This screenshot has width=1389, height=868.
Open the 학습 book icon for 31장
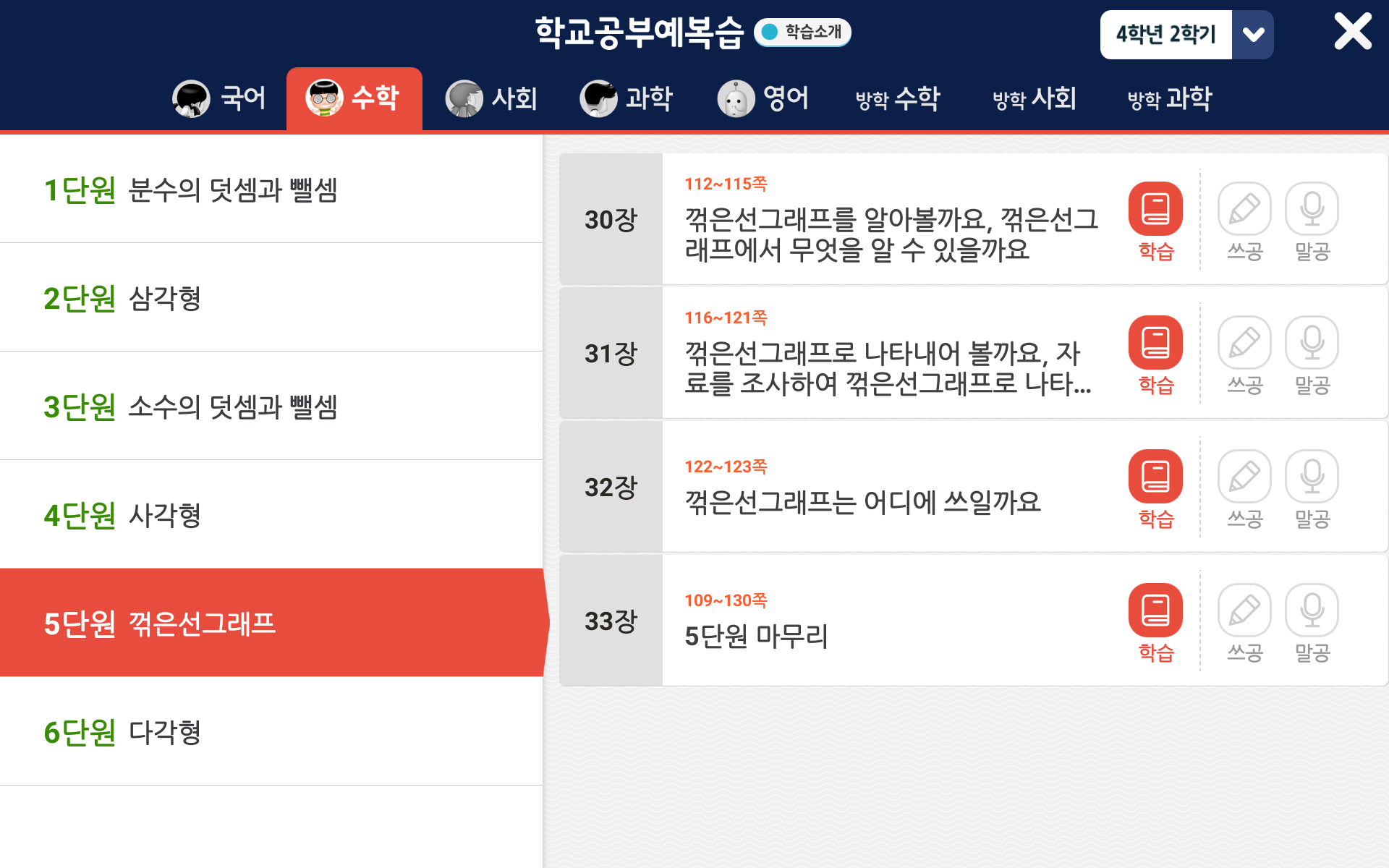[1155, 344]
